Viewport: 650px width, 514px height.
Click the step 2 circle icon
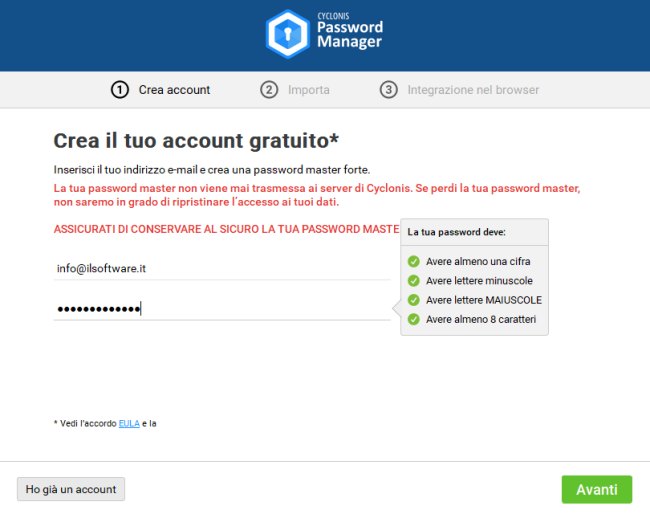(x=269, y=90)
